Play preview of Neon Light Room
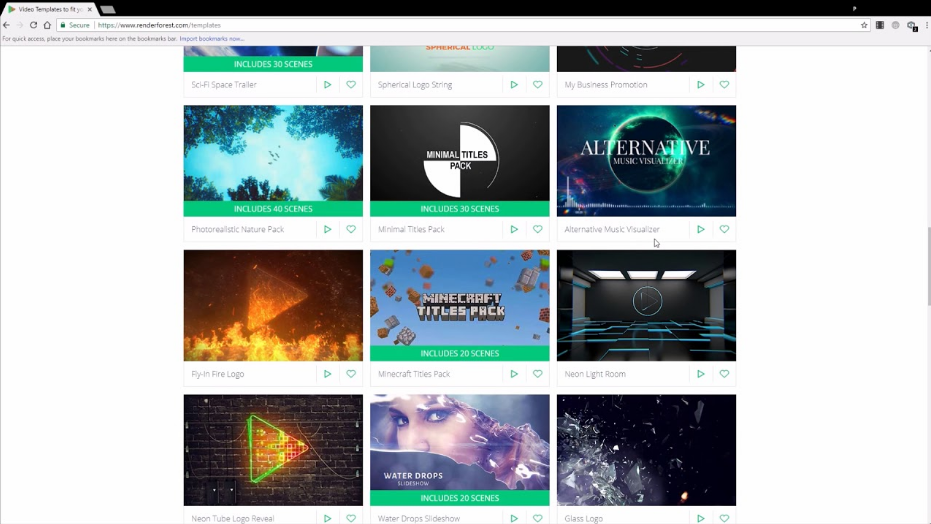931x524 pixels. click(x=701, y=374)
